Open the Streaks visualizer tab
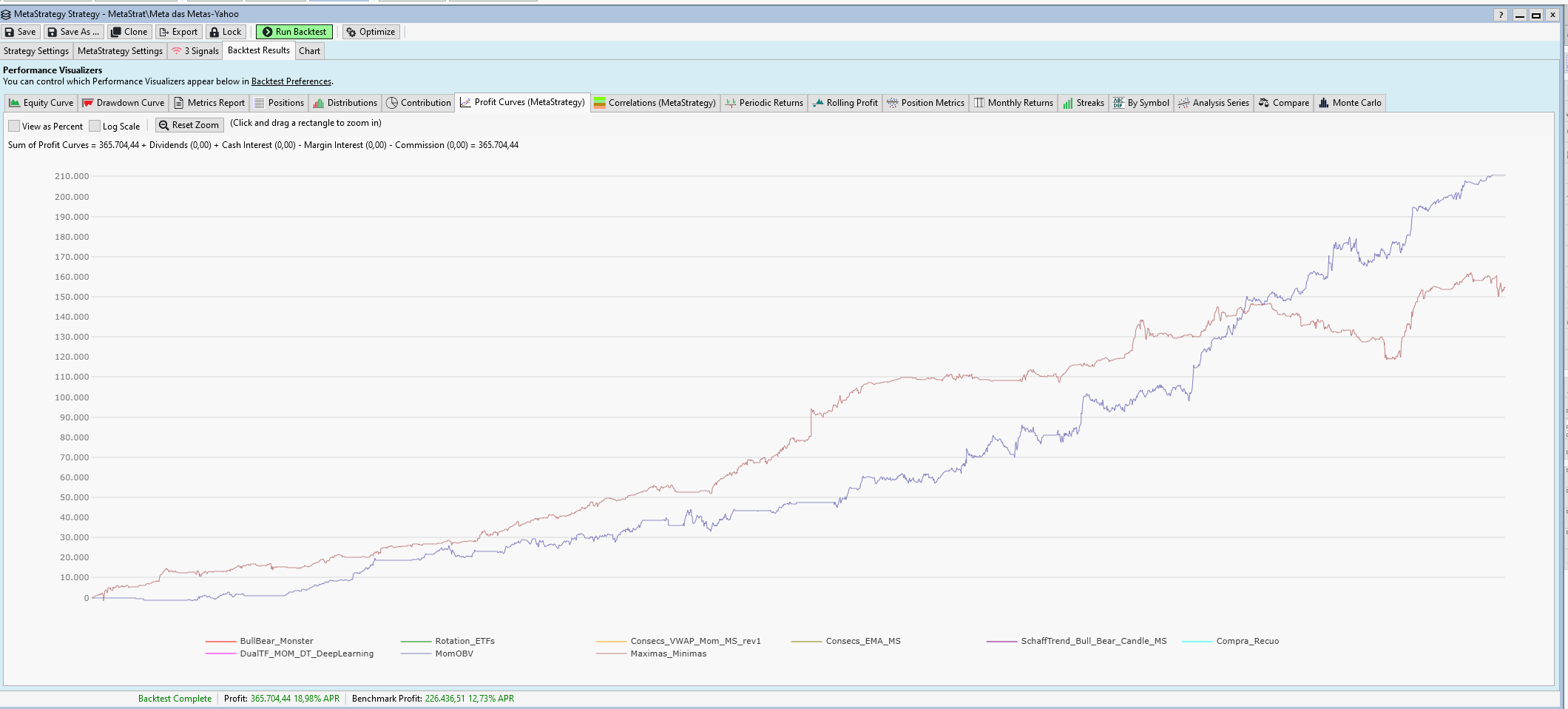The height and width of the screenshot is (709, 1568). coord(1083,103)
